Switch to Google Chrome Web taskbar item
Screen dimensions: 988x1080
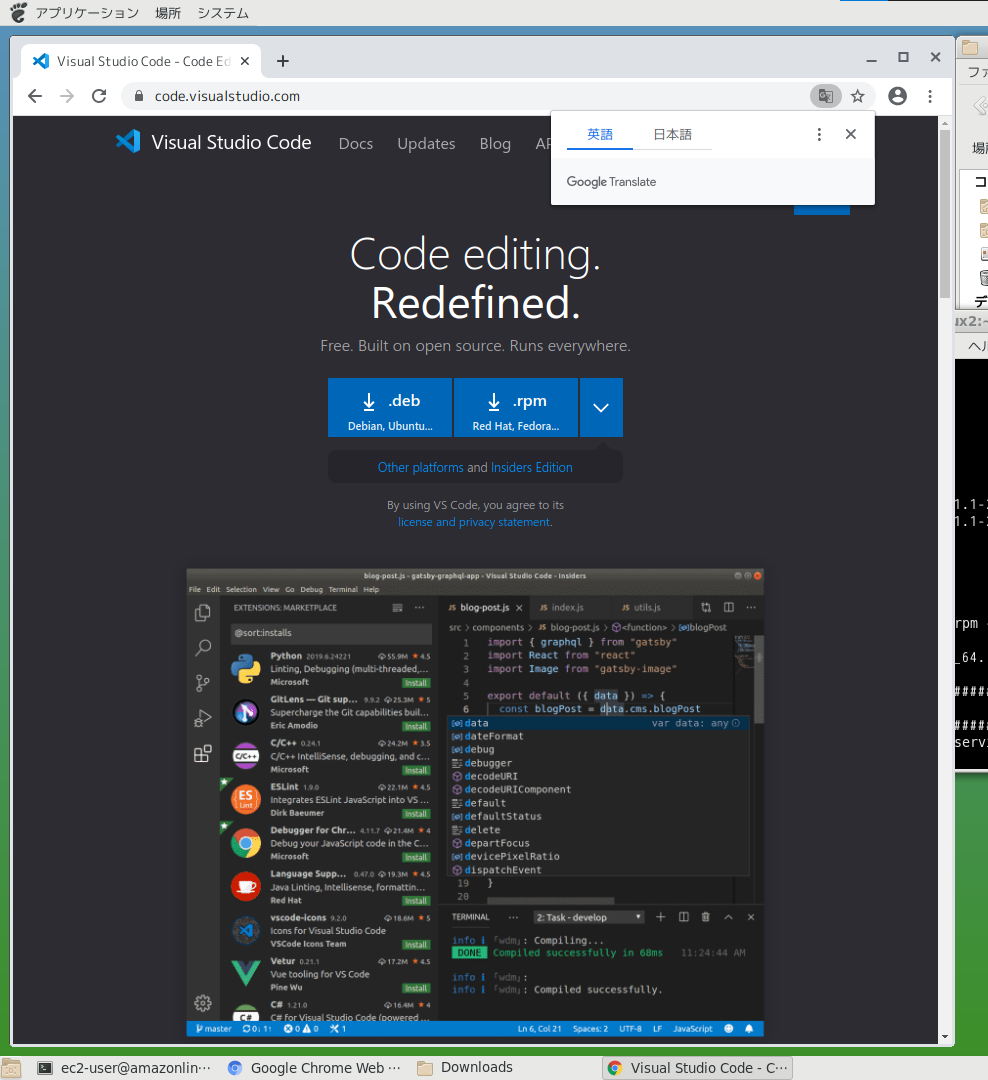pyautogui.click(x=314, y=1068)
